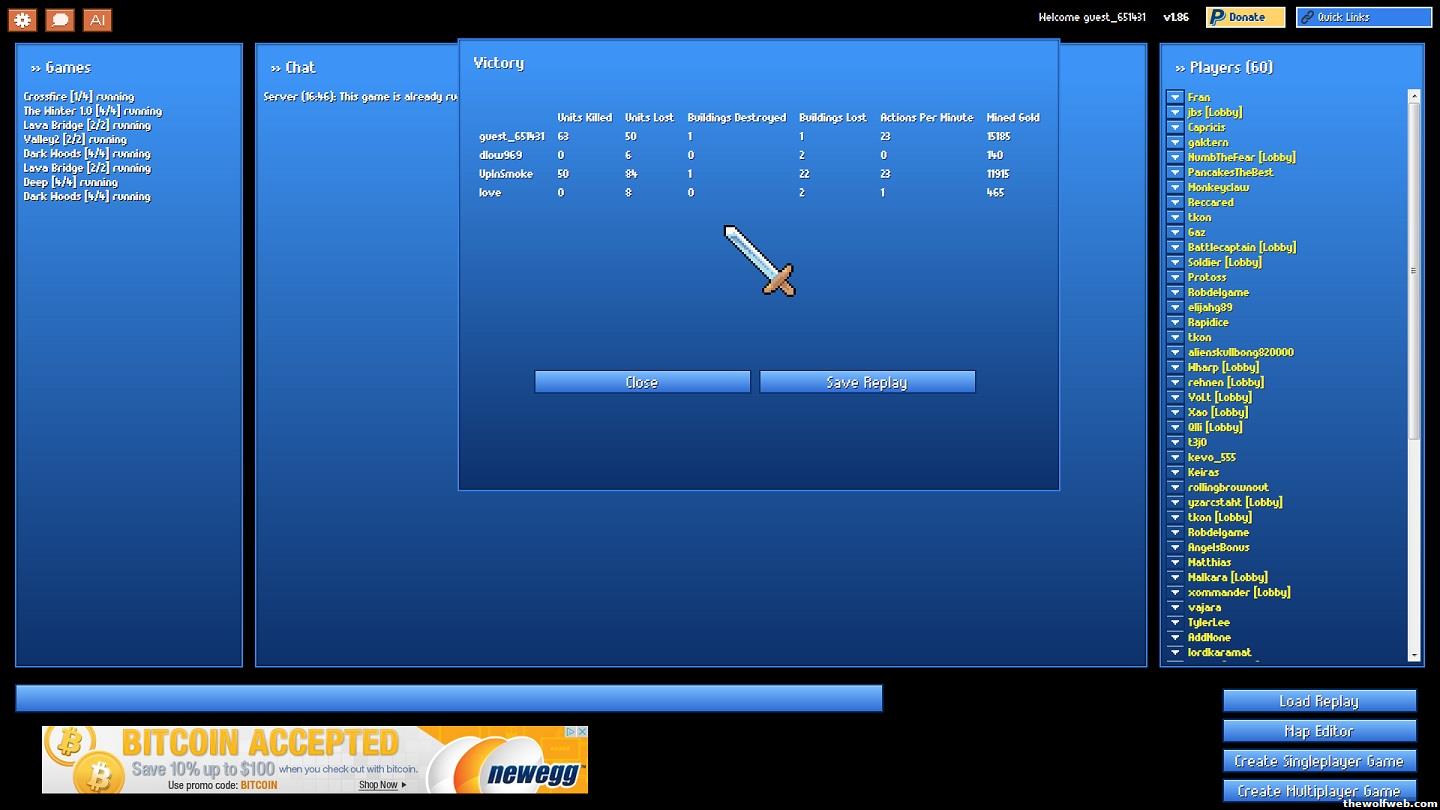Click Create Singleplayer Game

click(1319, 761)
